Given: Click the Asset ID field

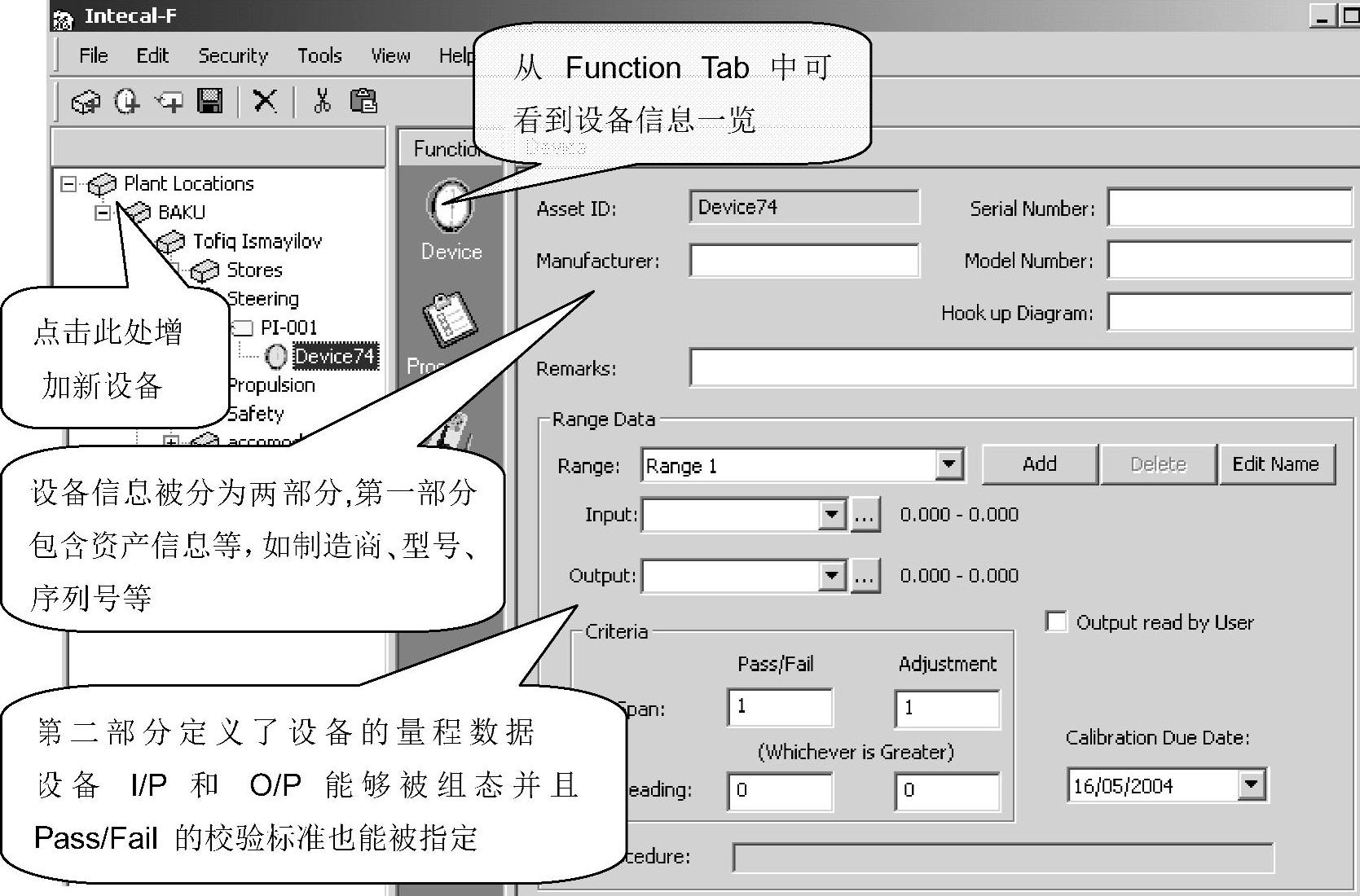Looking at the screenshot, I should click(x=804, y=207).
